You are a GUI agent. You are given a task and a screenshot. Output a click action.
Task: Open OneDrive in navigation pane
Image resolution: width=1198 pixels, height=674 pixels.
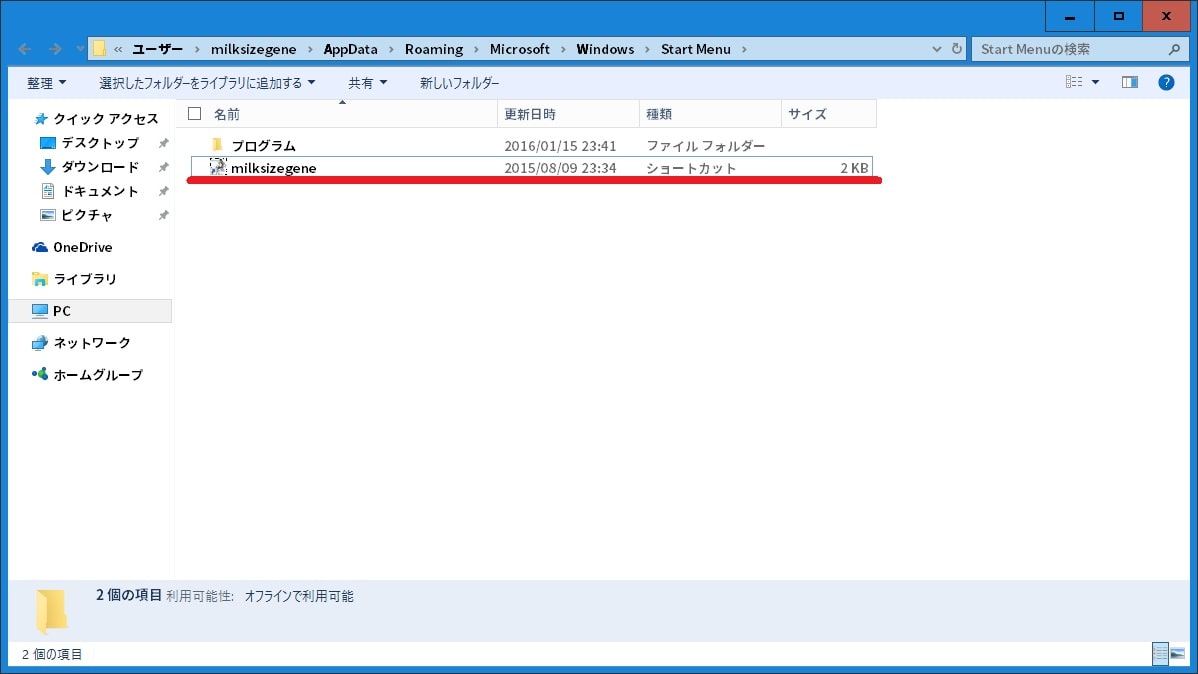pos(82,247)
